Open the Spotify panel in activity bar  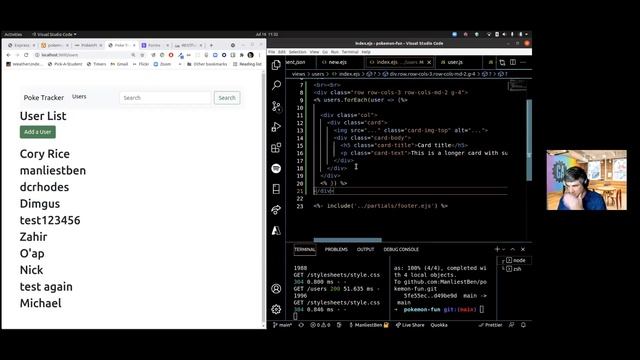pyautogui.click(x=276, y=168)
